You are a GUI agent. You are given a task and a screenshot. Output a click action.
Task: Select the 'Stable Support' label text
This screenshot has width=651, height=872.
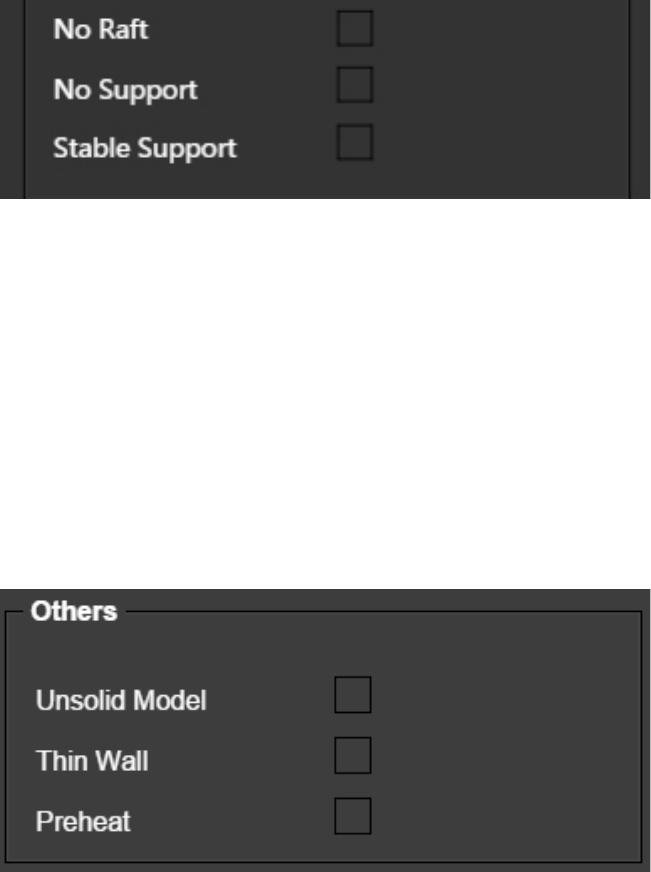[144, 148]
